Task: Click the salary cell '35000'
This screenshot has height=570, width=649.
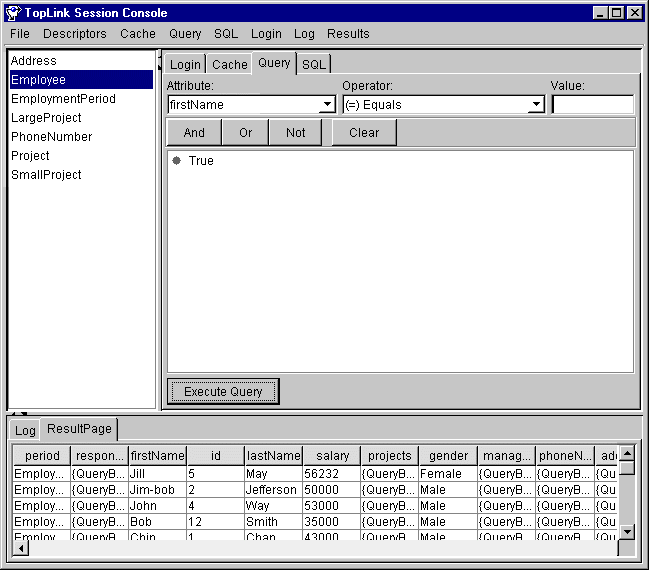Action: pyautogui.click(x=332, y=522)
